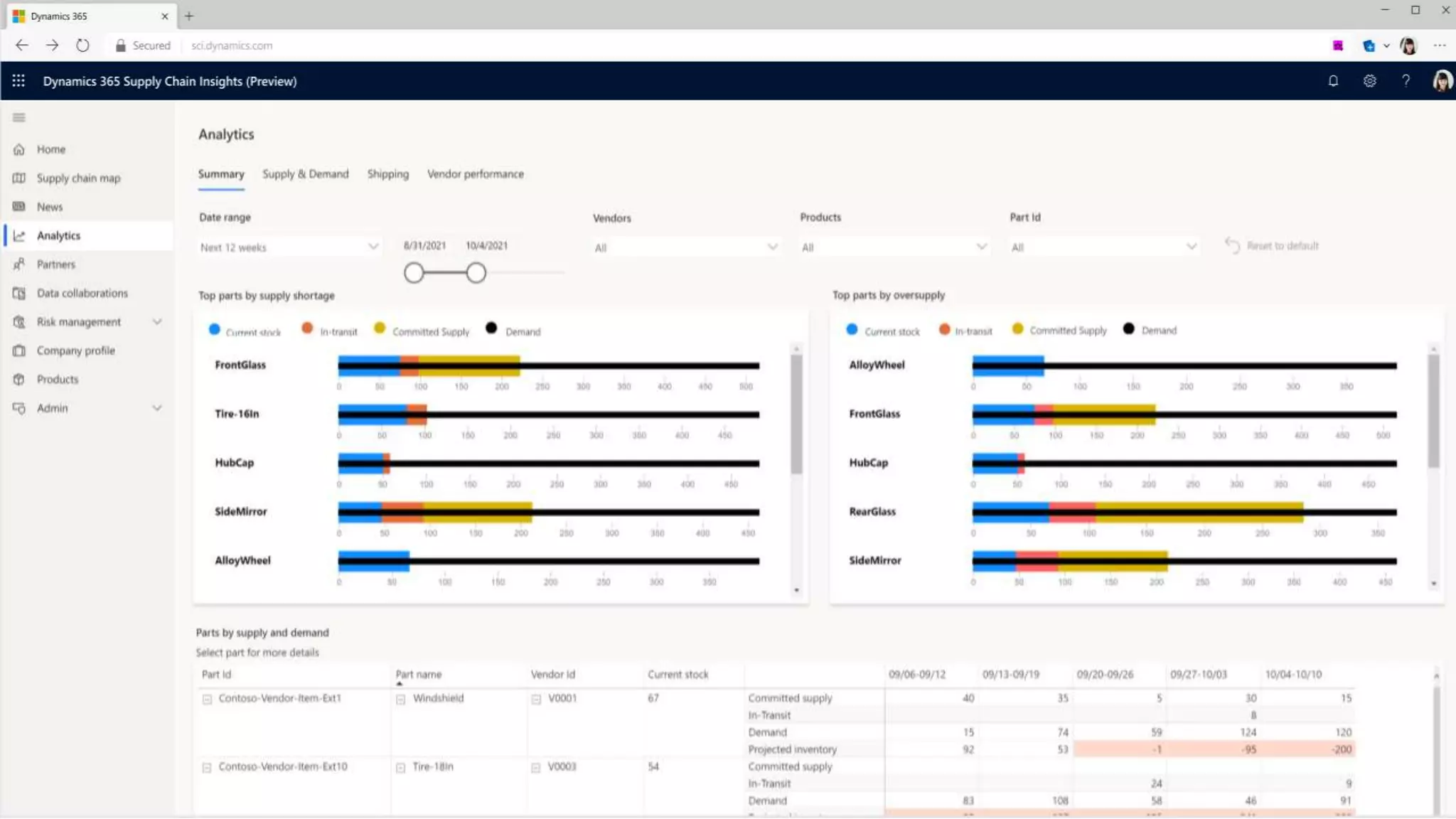Click the help question mark icon
1456x819 pixels.
[x=1406, y=81]
